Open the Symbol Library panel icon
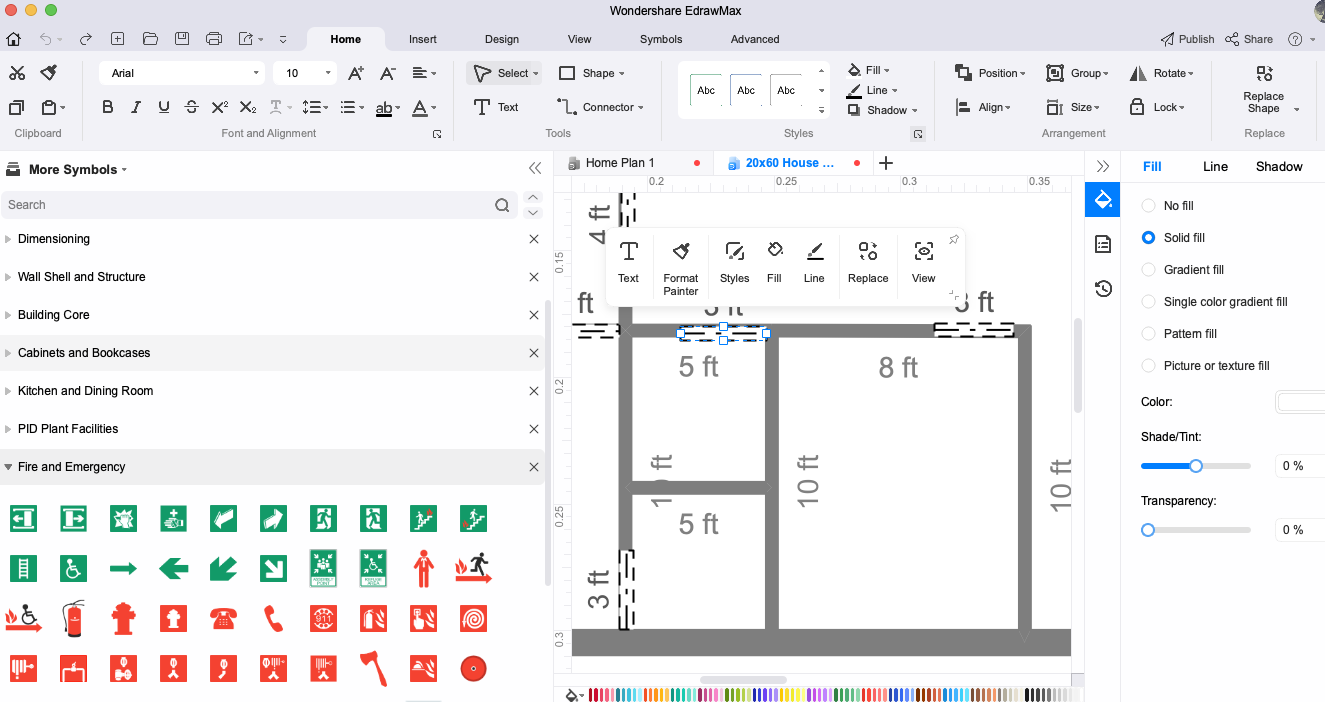 point(1102,243)
